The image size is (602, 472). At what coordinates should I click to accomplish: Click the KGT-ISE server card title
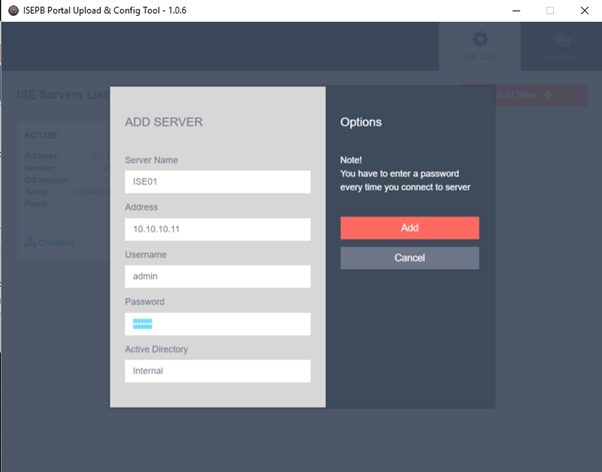pos(41,136)
